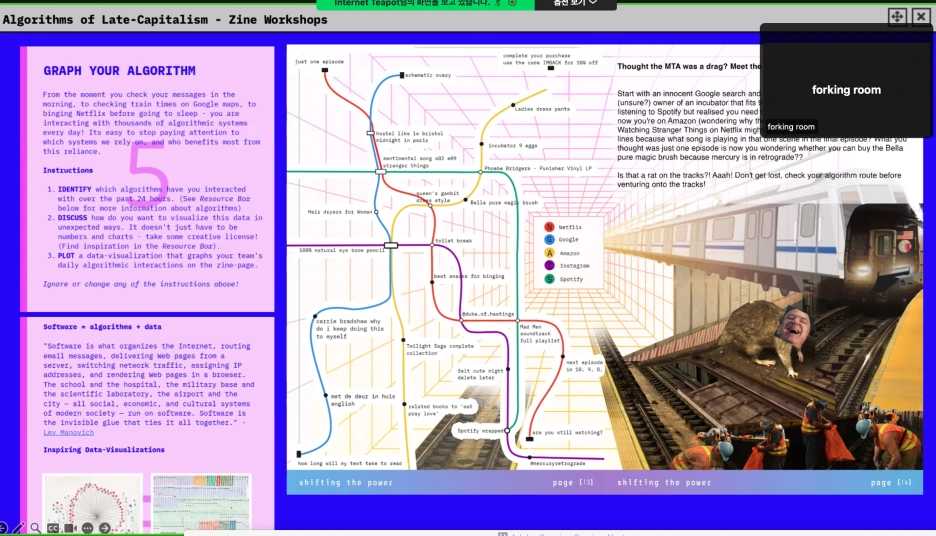Screen dimensions: 936x536
Task: Click the right arrow next icon
Action: coord(104,528)
